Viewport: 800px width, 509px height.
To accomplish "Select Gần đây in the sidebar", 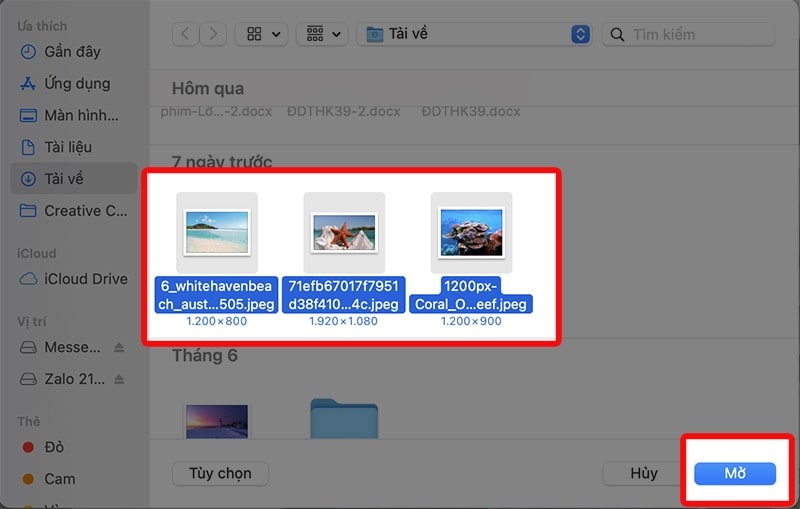I will coord(72,51).
